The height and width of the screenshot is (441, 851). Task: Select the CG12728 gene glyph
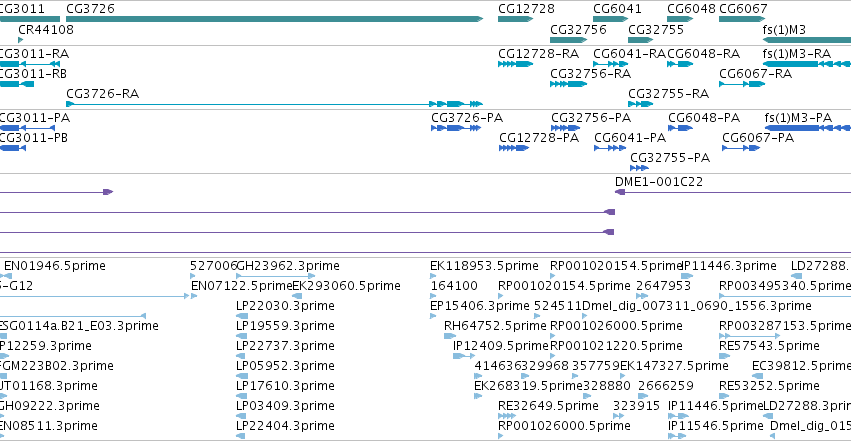click(515, 19)
